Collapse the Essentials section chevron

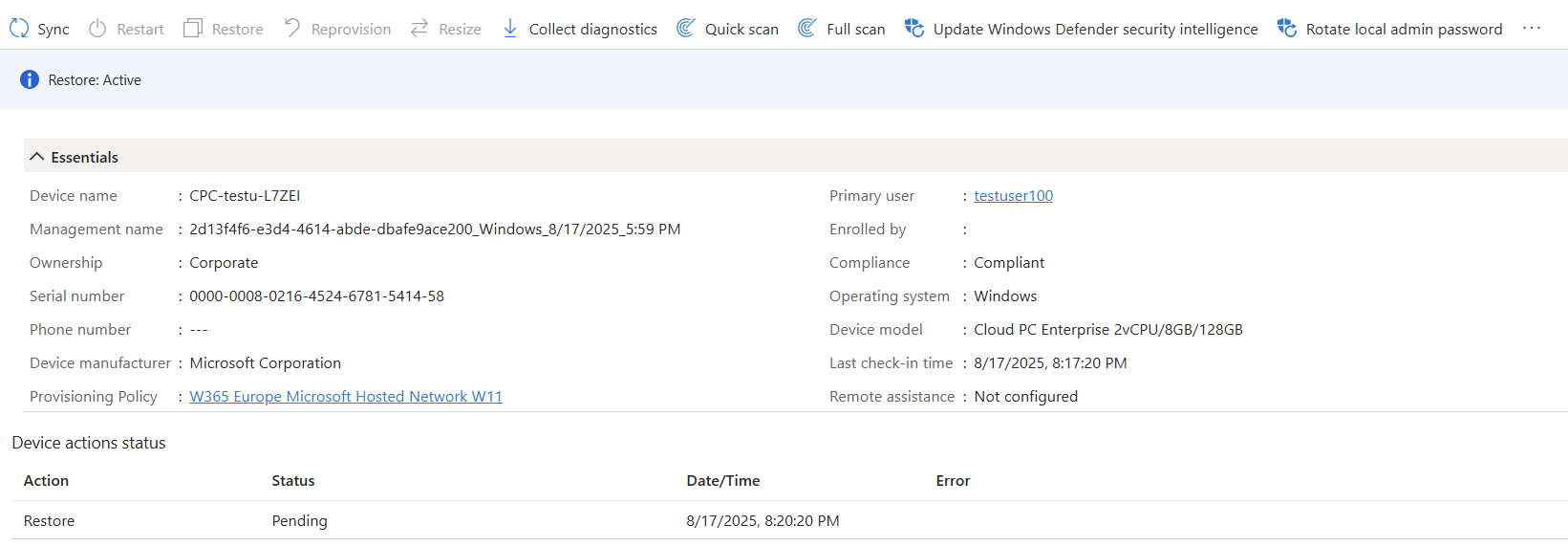37,157
